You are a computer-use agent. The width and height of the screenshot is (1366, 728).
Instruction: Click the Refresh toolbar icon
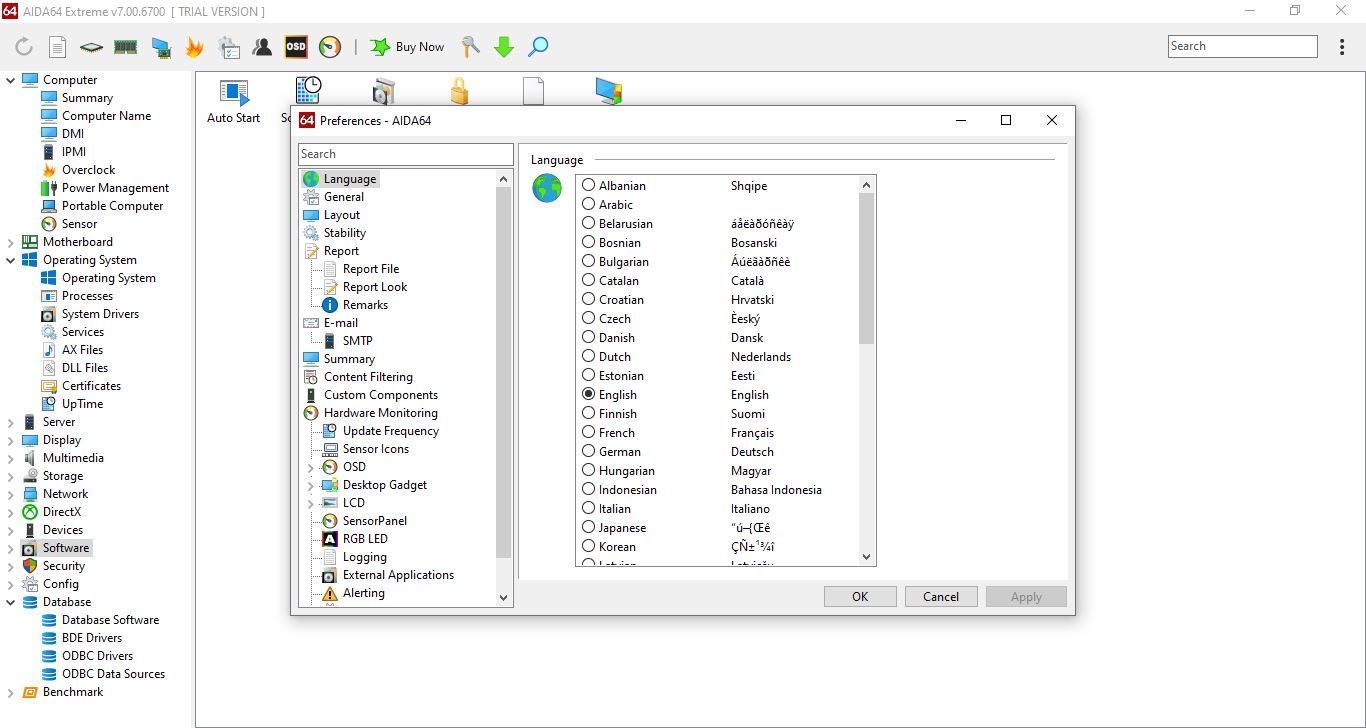click(x=24, y=46)
